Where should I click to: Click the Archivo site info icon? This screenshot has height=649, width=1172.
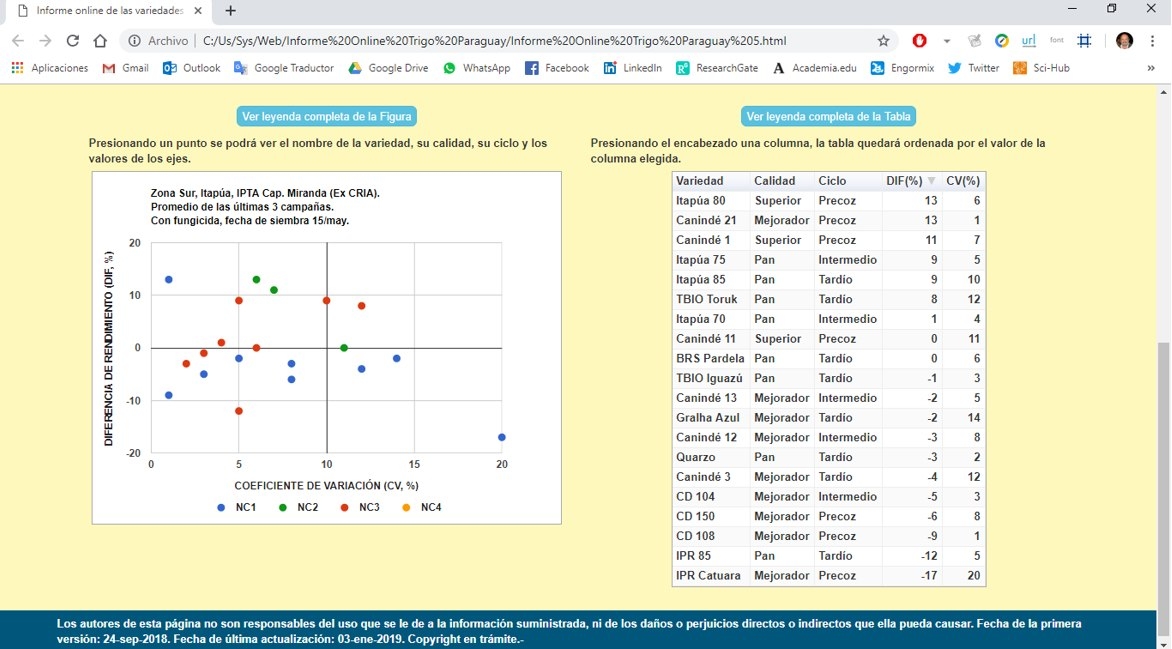coord(134,41)
